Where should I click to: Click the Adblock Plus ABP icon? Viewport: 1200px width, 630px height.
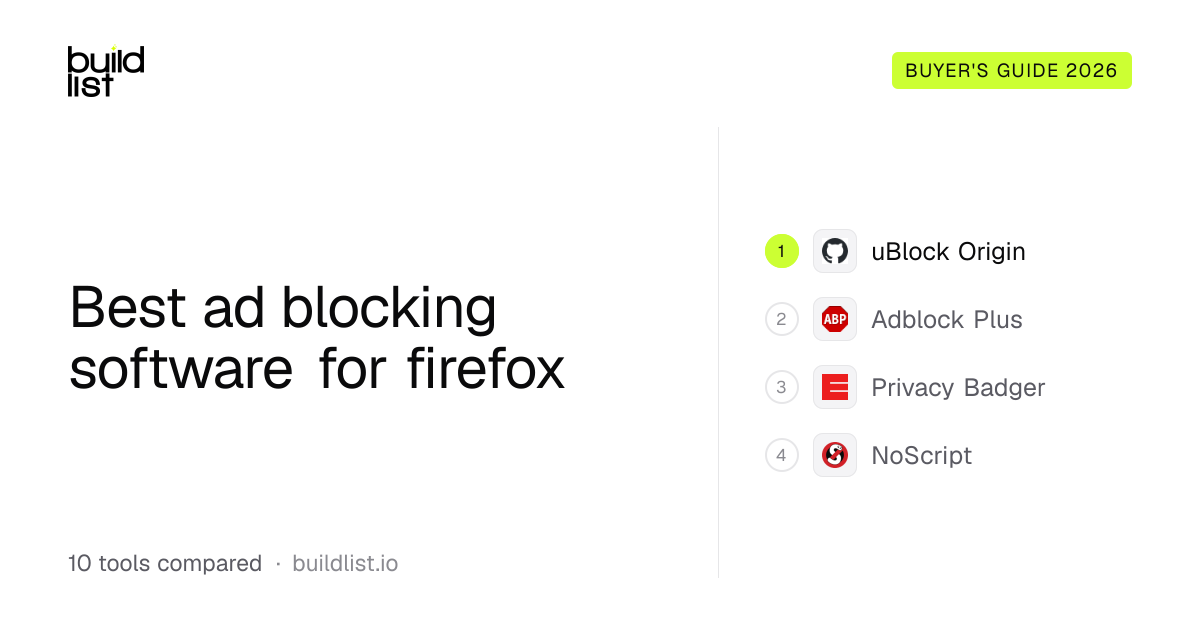pos(835,319)
